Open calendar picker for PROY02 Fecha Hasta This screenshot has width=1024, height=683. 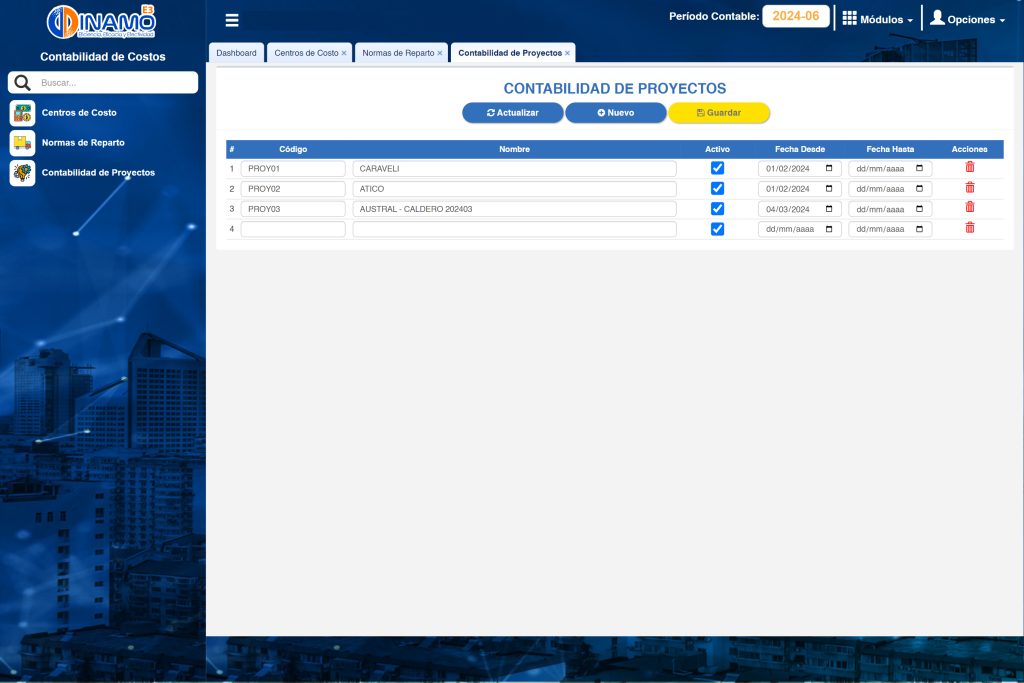coord(919,189)
